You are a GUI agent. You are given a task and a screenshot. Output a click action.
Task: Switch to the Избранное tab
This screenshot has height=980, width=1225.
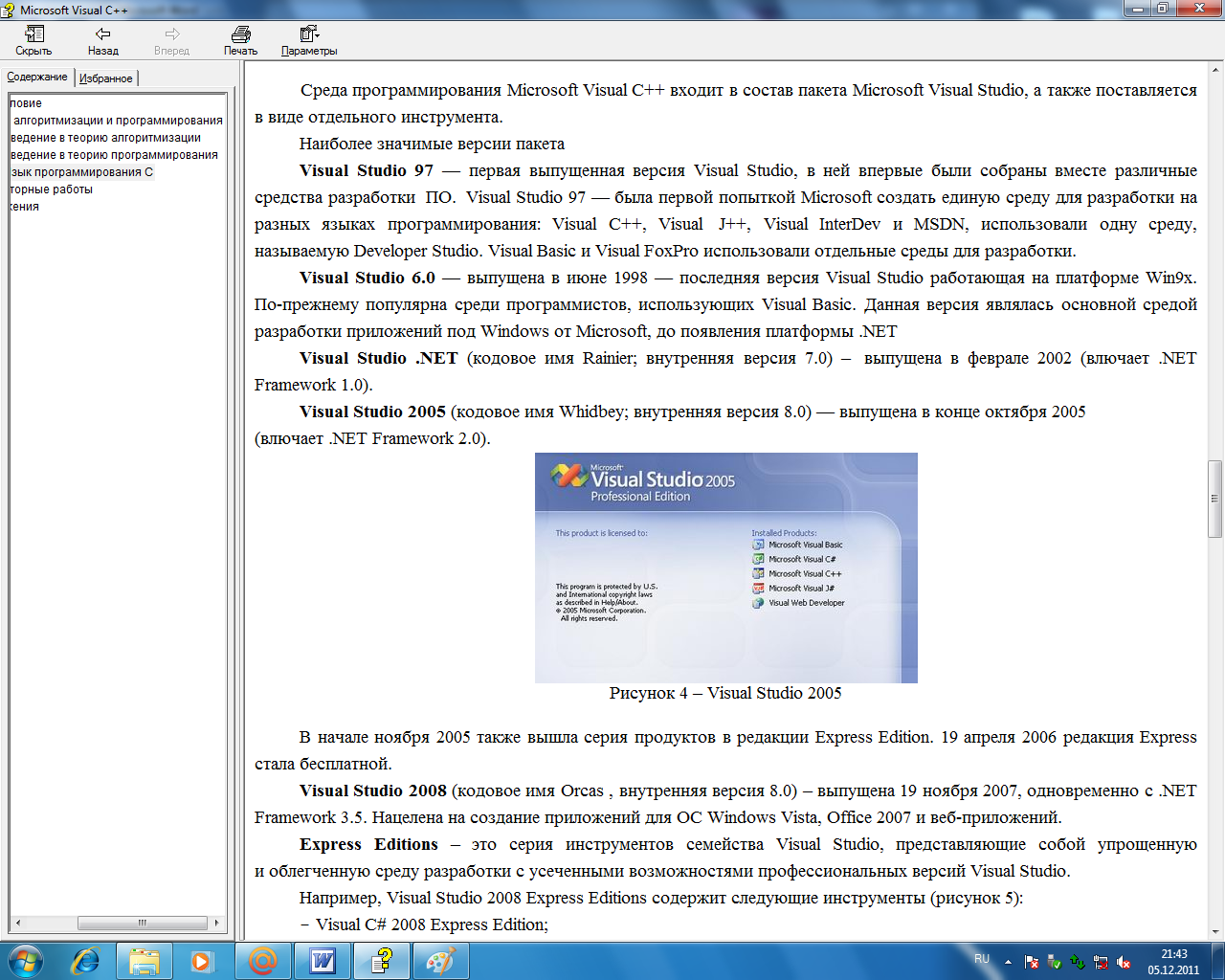pos(106,78)
